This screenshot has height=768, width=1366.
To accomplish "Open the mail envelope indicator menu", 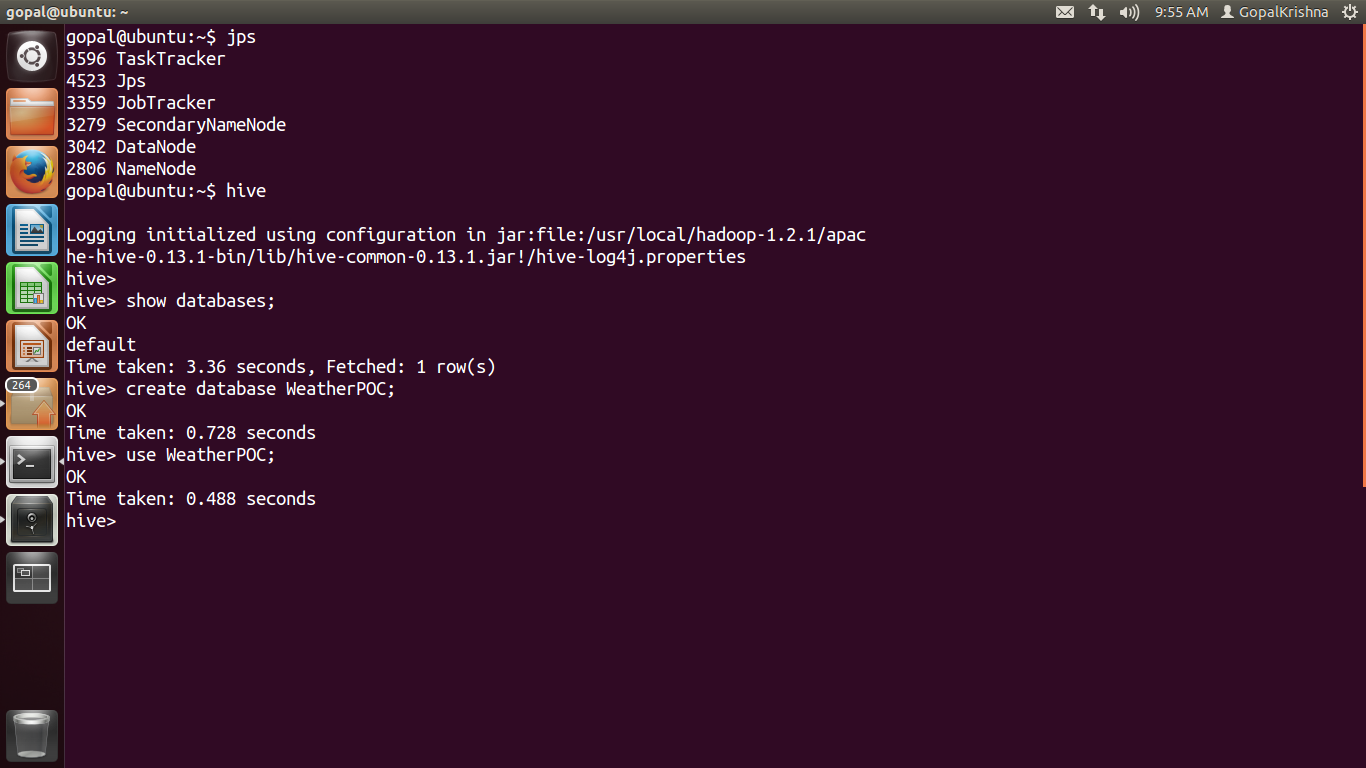I will pos(1065,12).
